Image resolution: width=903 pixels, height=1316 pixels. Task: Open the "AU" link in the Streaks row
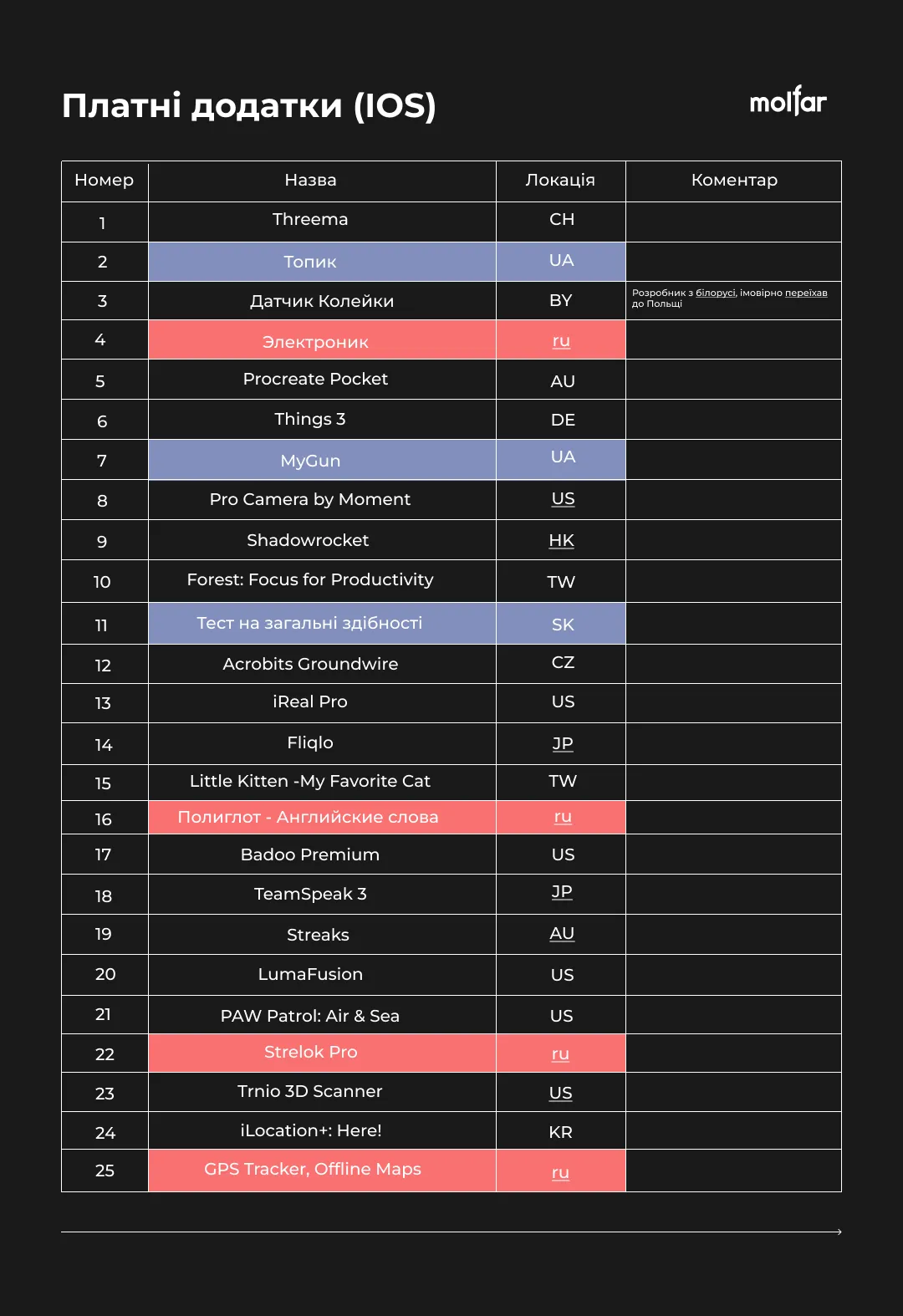[x=562, y=934]
